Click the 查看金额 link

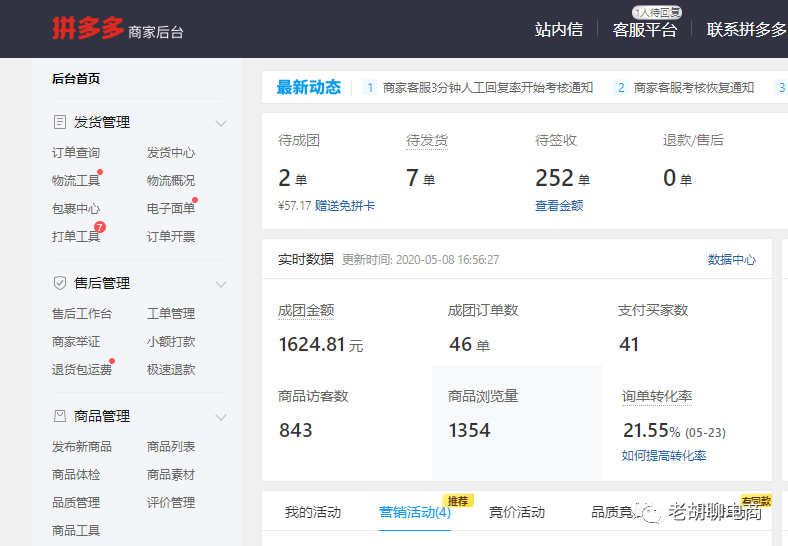[559, 206]
